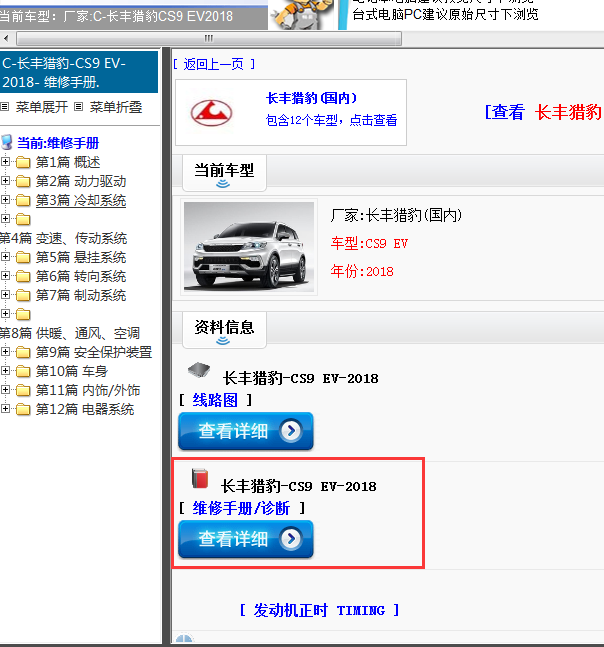The height and width of the screenshot is (647, 604).
Task: Click folder icon of 第9篇 安全保护装置
Action: point(23,352)
